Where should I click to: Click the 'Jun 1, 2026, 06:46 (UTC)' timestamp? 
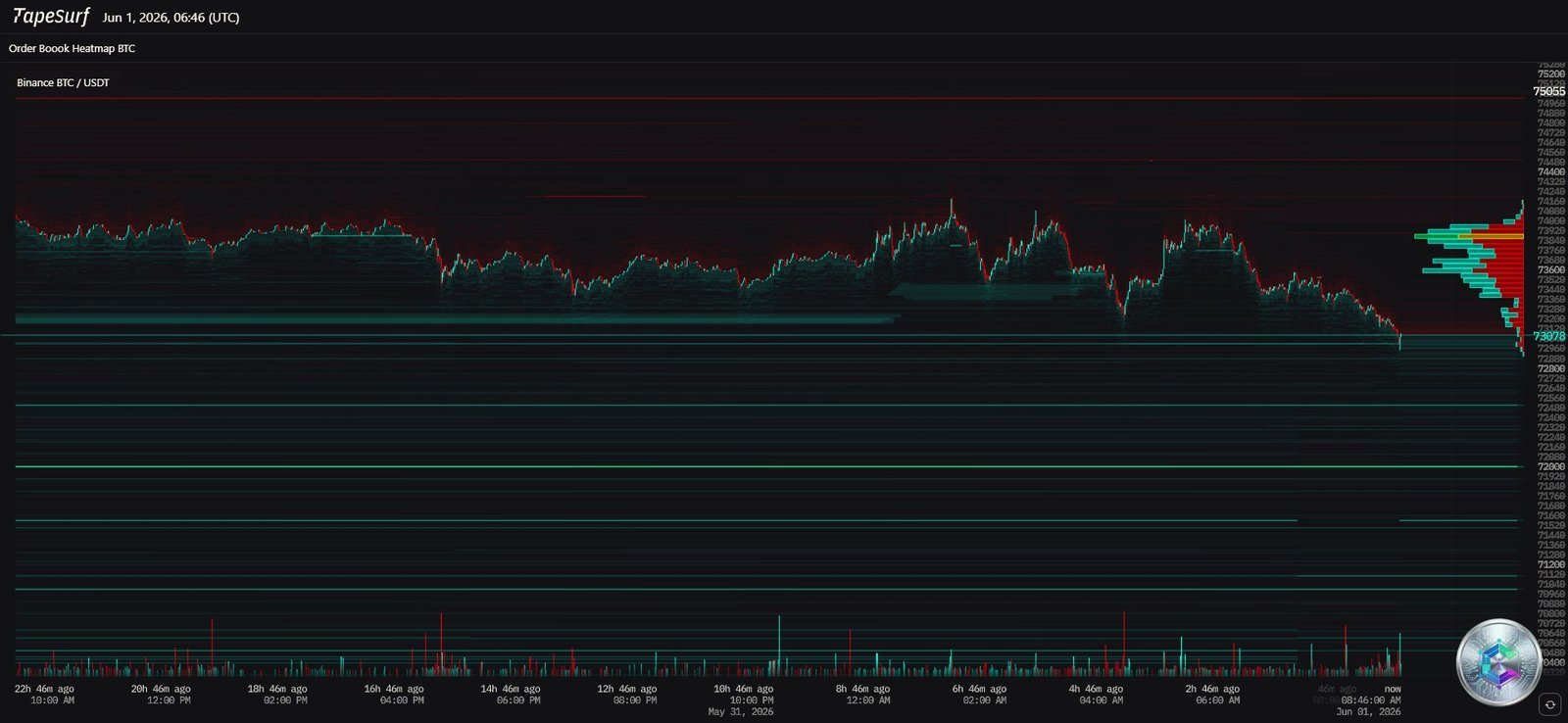point(171,18)
